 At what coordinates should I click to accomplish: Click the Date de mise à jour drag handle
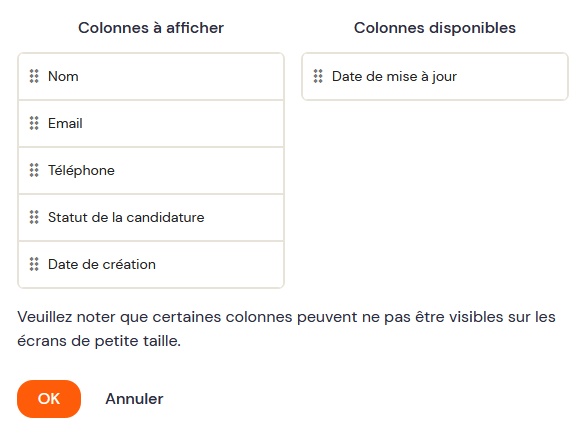coord(318,76)
